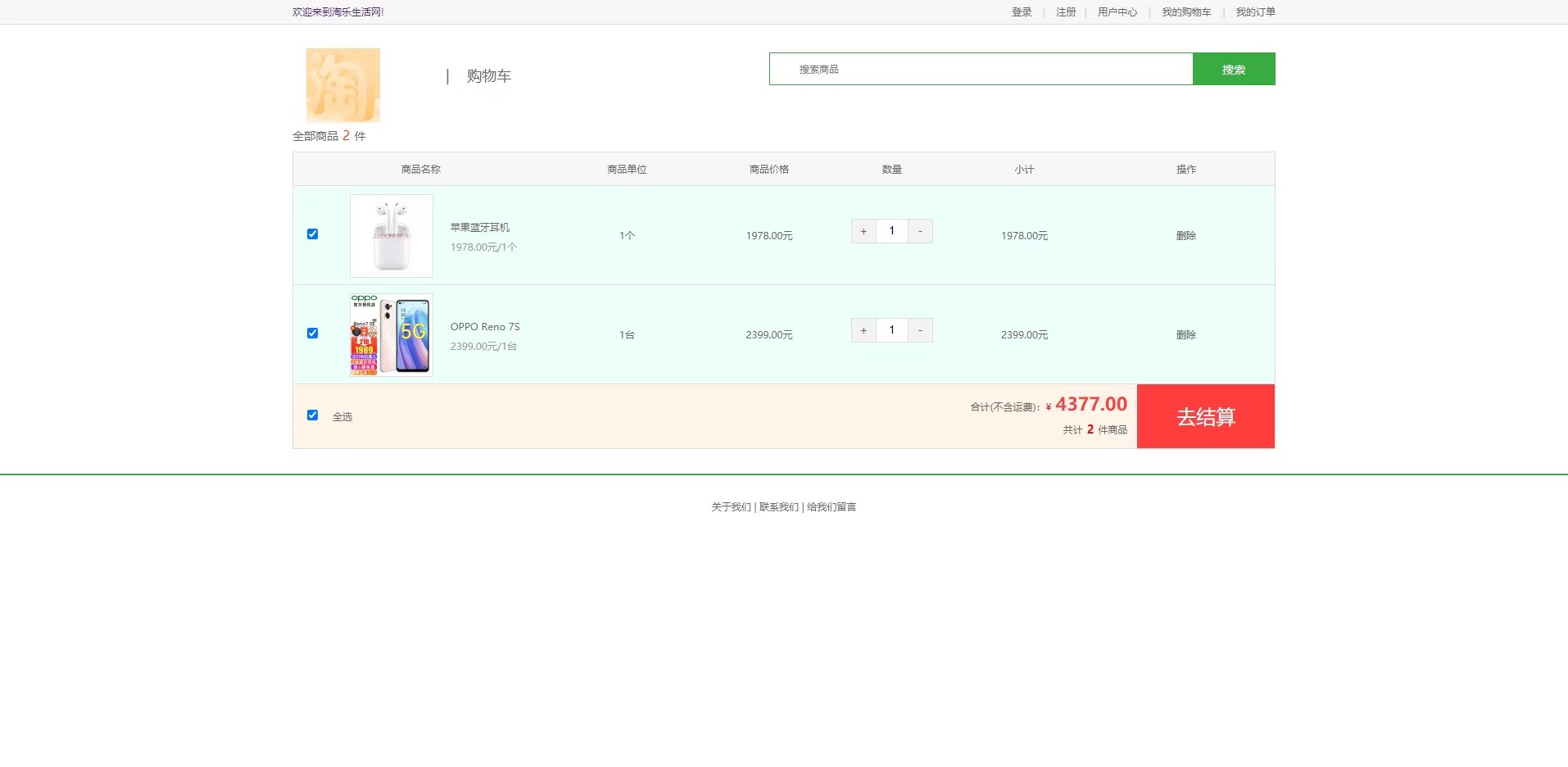Screen dimensions: 1568x767
Task: Click the 共计 2 件商品 summary text
Action: click(1095, 429)
